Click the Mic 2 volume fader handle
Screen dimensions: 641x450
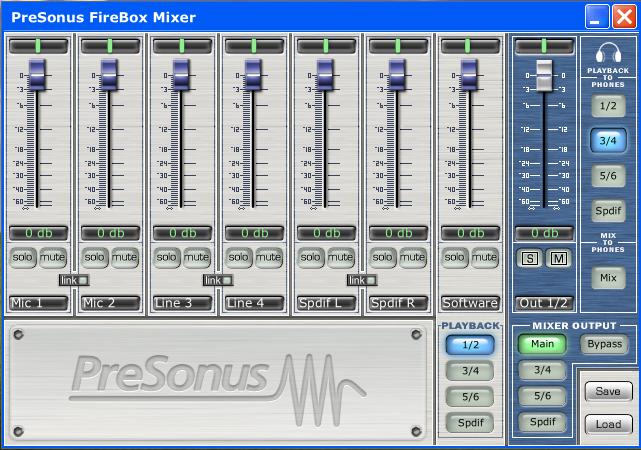pos(109,75)
